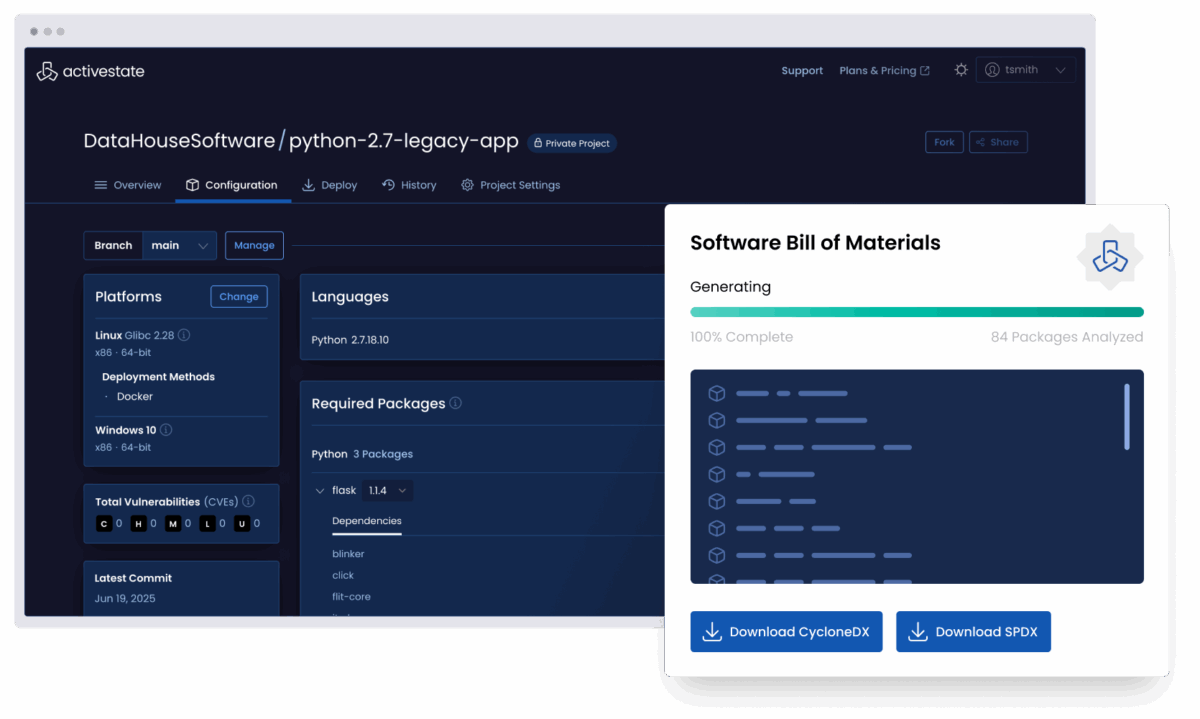The width and height of the screenshot is (1200, 719).
Task: Toggle the light/dark theme sun icon
Action: pos(961,70)
